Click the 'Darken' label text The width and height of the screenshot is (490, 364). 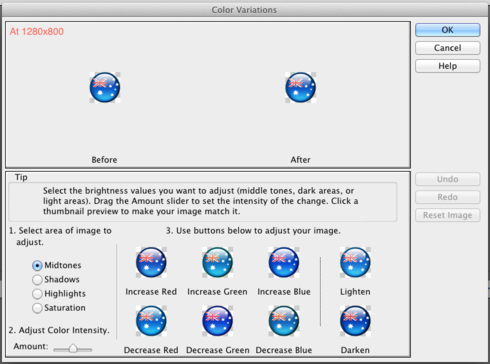click(x=355, y=350)
